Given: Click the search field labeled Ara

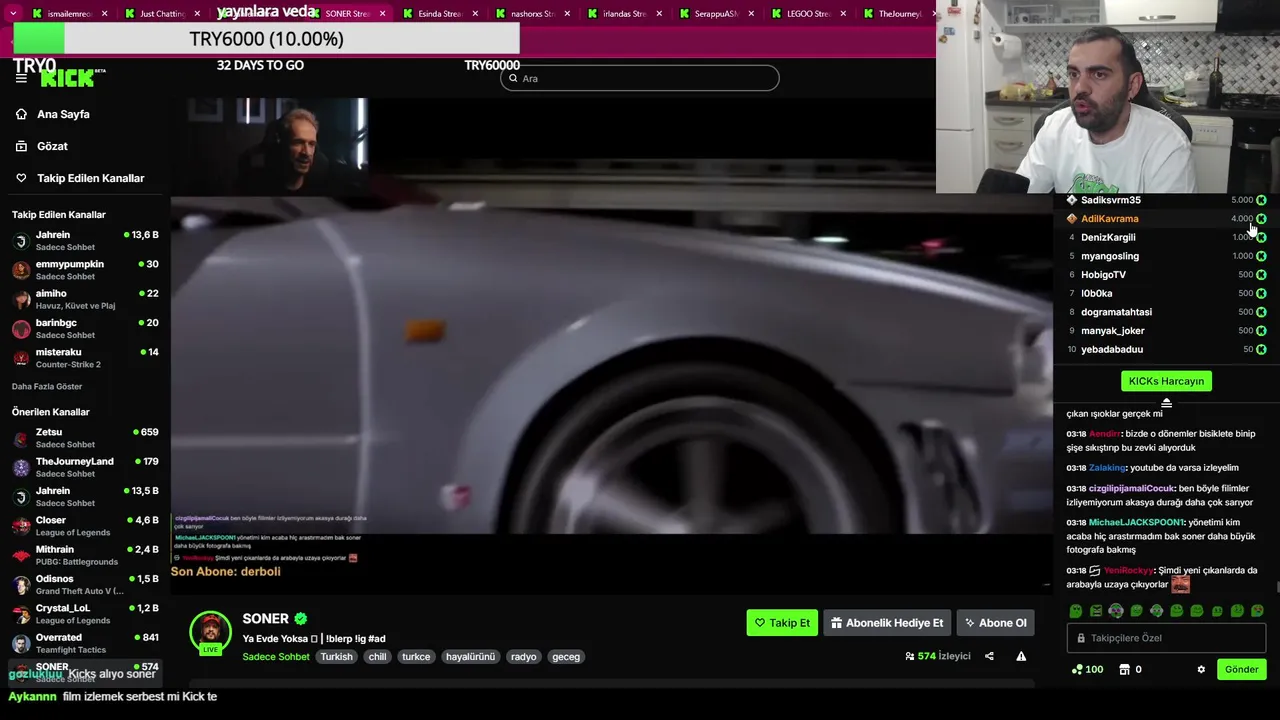Looking at the screenshot, I should click(640, 78).
